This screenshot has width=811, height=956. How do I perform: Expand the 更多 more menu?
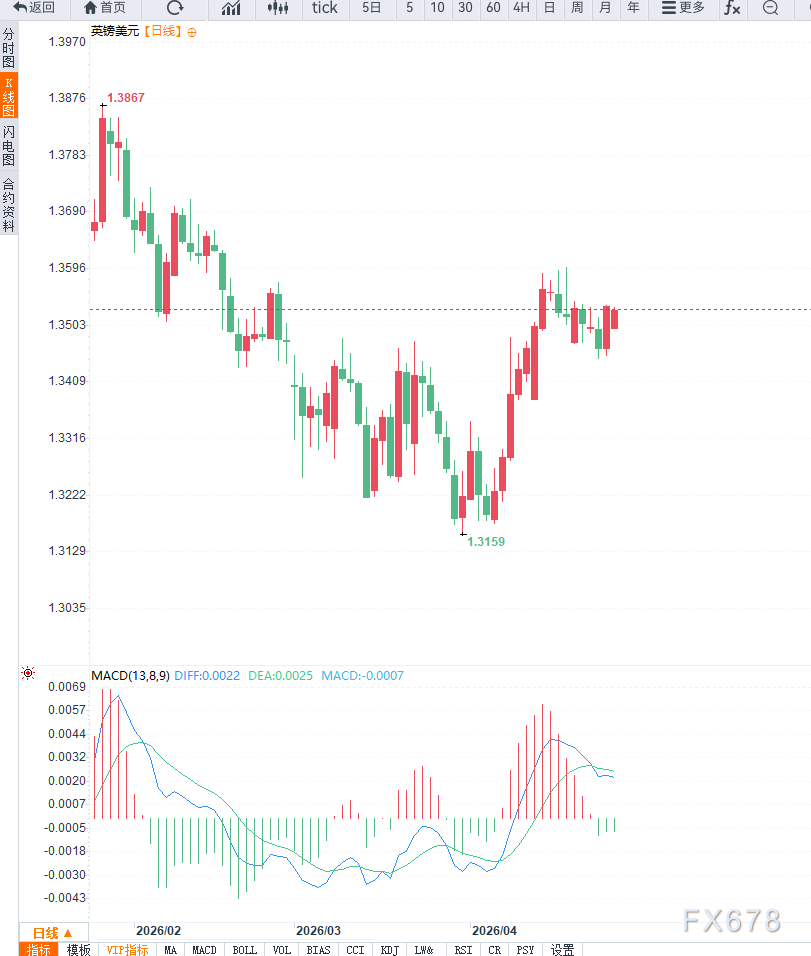tap(683, 8)
